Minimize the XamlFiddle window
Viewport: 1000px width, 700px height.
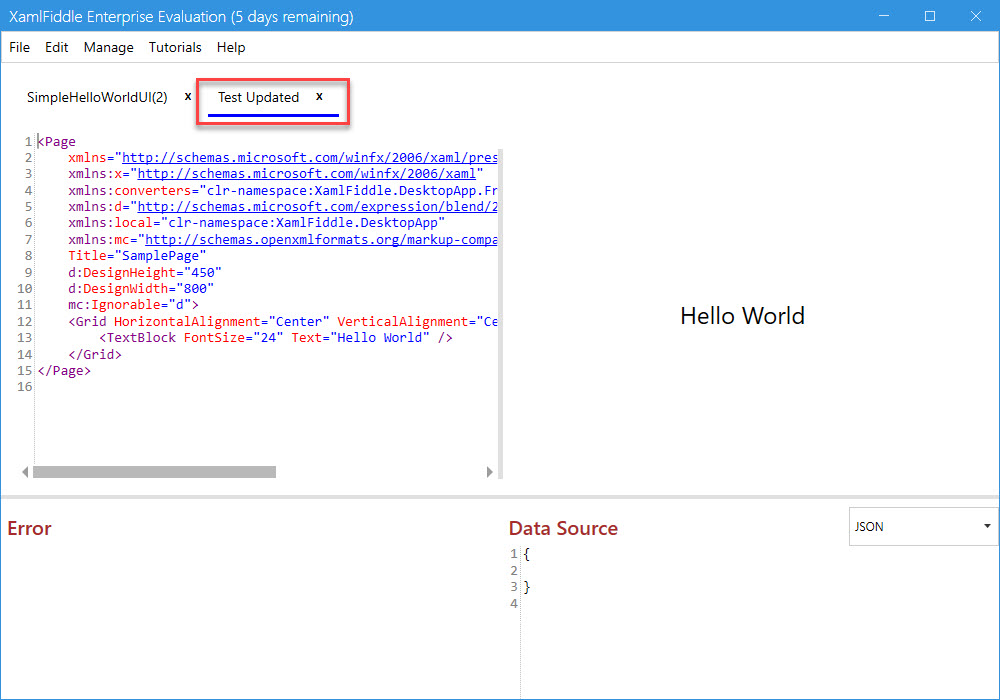click(x=884, y=16)
